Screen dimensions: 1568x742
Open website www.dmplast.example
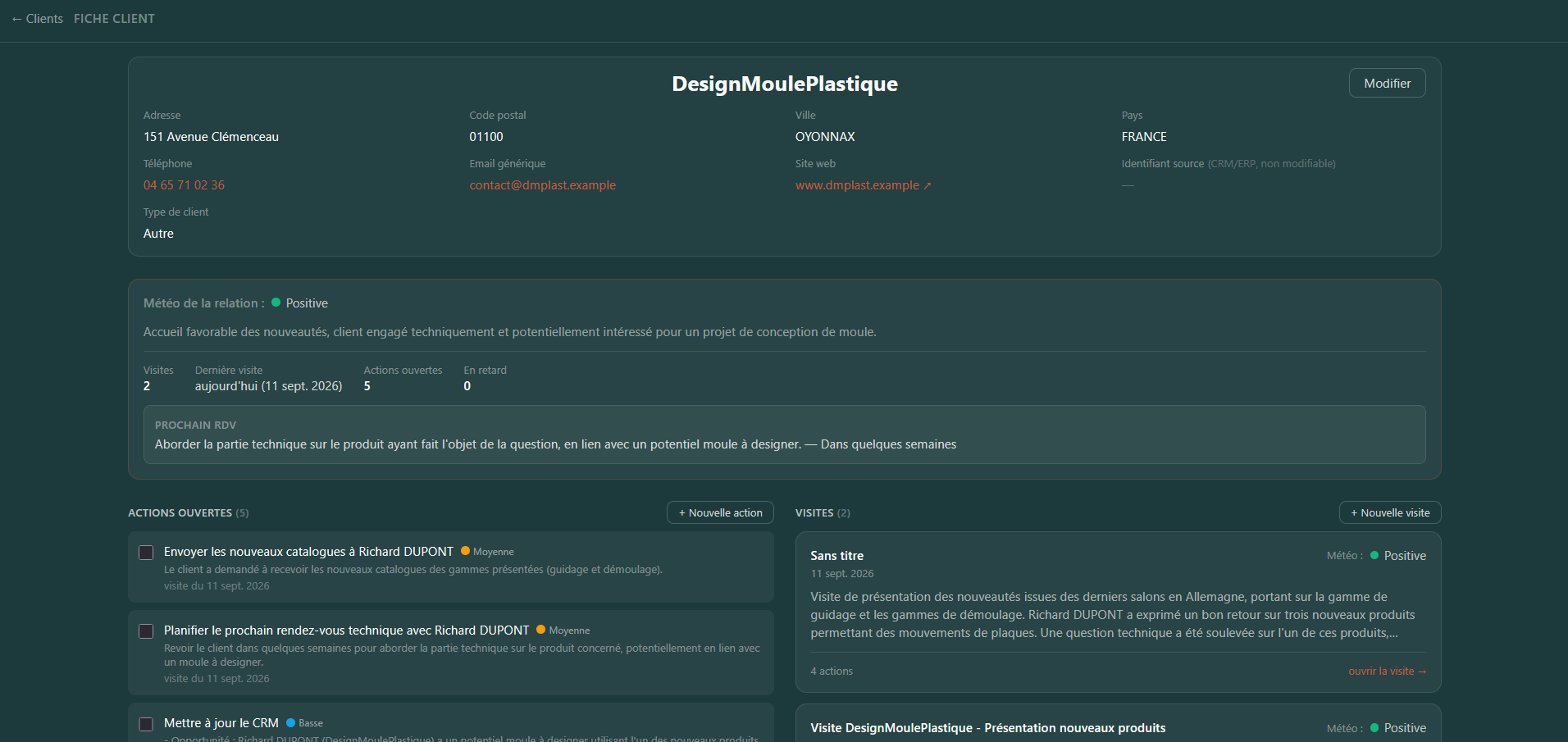(x=857, y=185)
